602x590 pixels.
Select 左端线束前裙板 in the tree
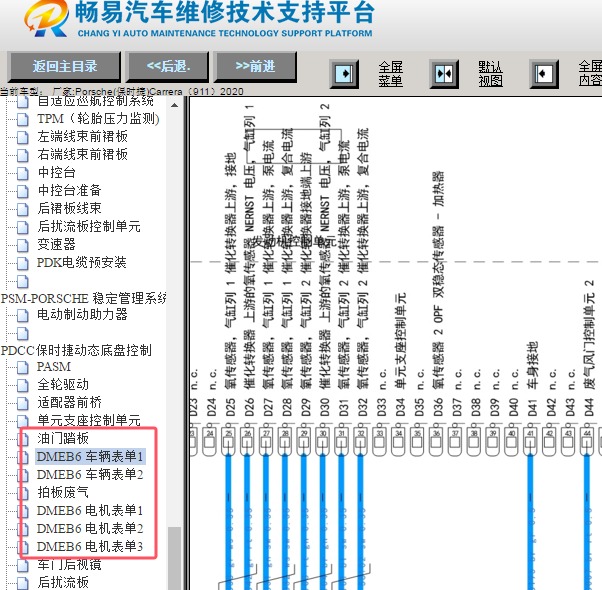click(x=83, y=136)
